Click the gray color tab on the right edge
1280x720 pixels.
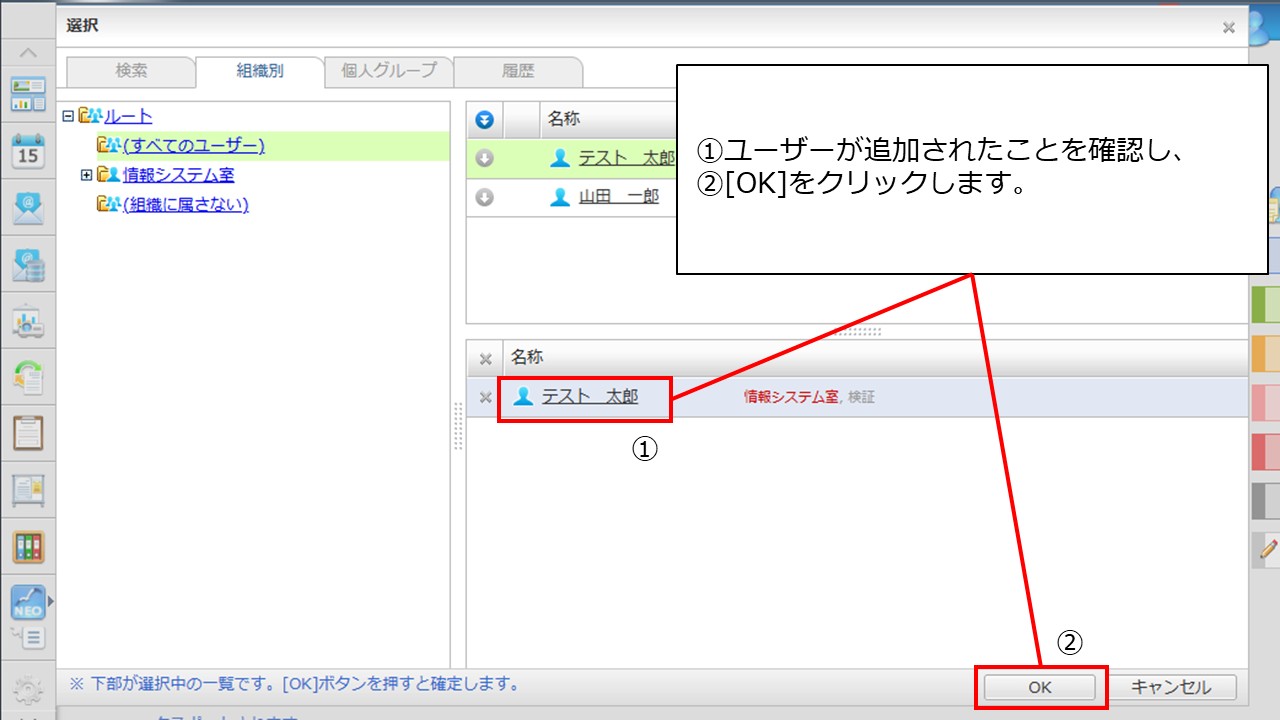1266,500
